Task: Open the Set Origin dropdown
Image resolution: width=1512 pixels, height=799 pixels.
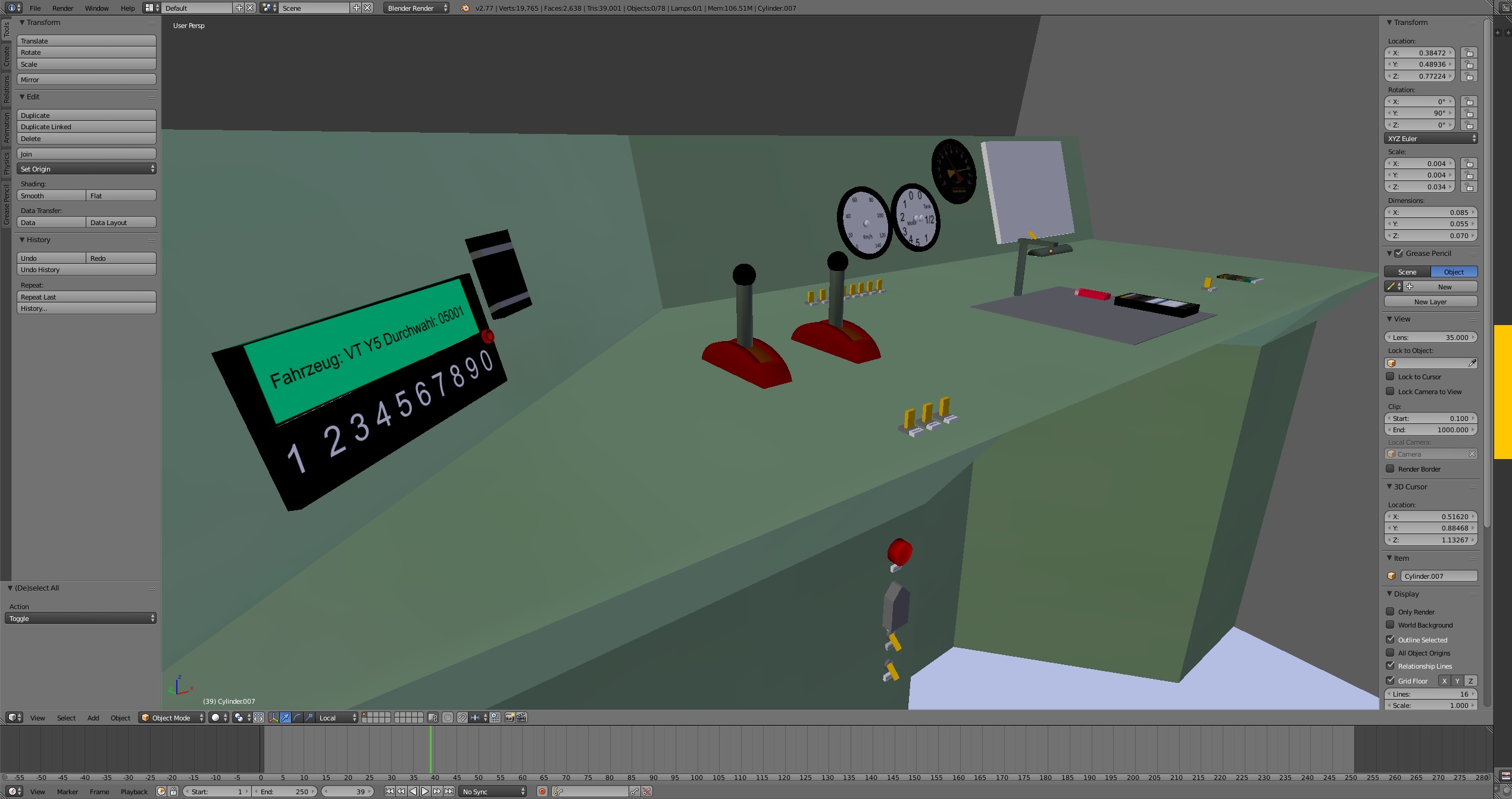Action: (x=86, y=169)
